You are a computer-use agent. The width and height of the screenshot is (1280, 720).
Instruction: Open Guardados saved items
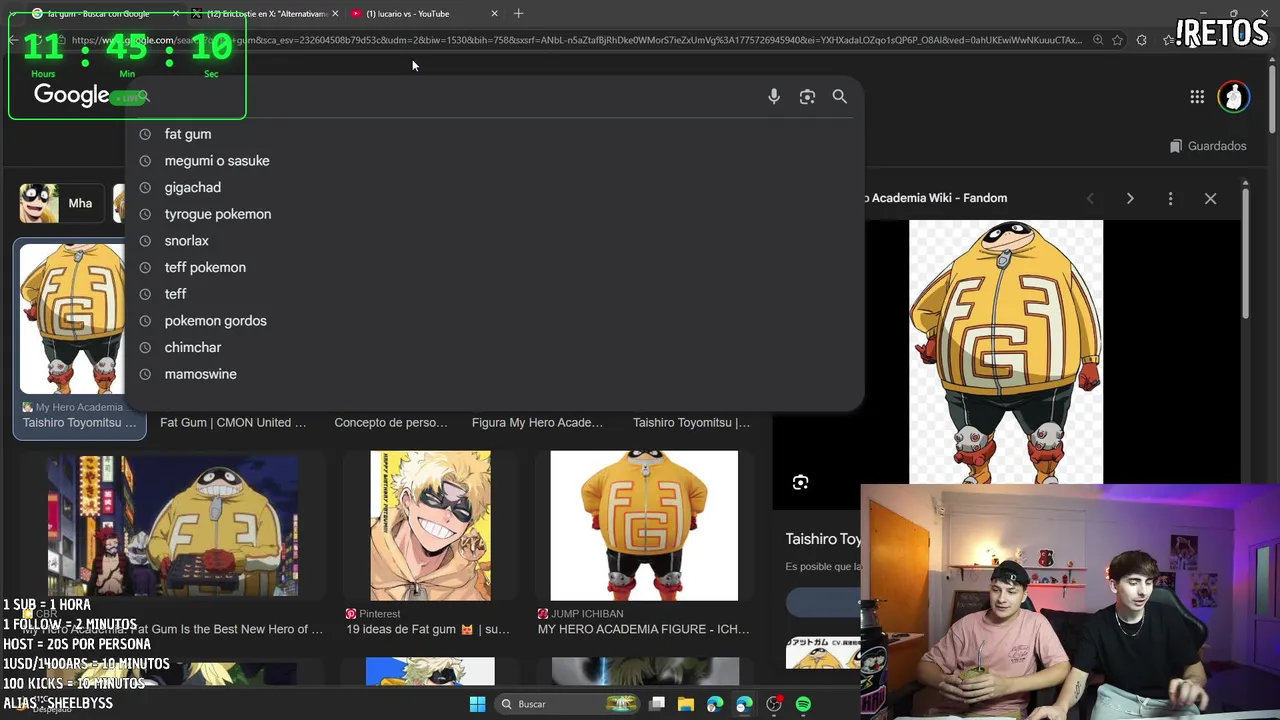coord(1208,146)
